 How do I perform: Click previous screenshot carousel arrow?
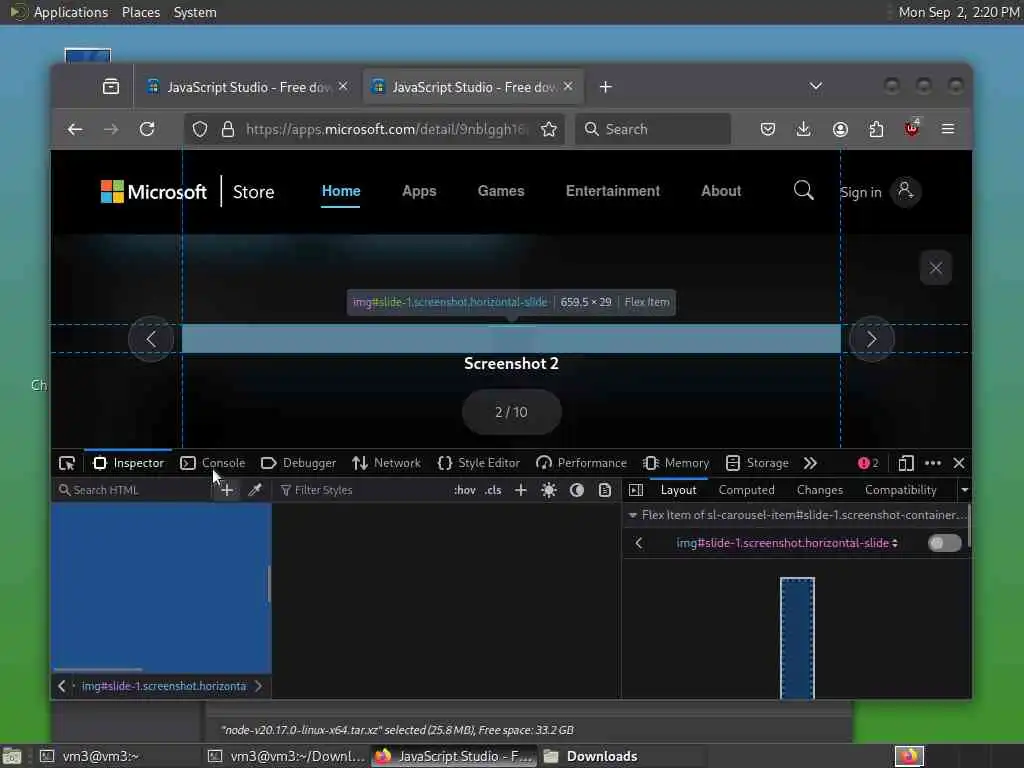[x=151, y=339]
